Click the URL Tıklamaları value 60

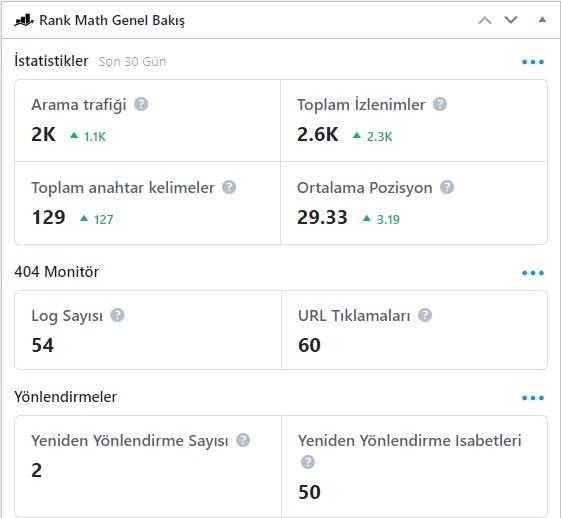point(309,345)
